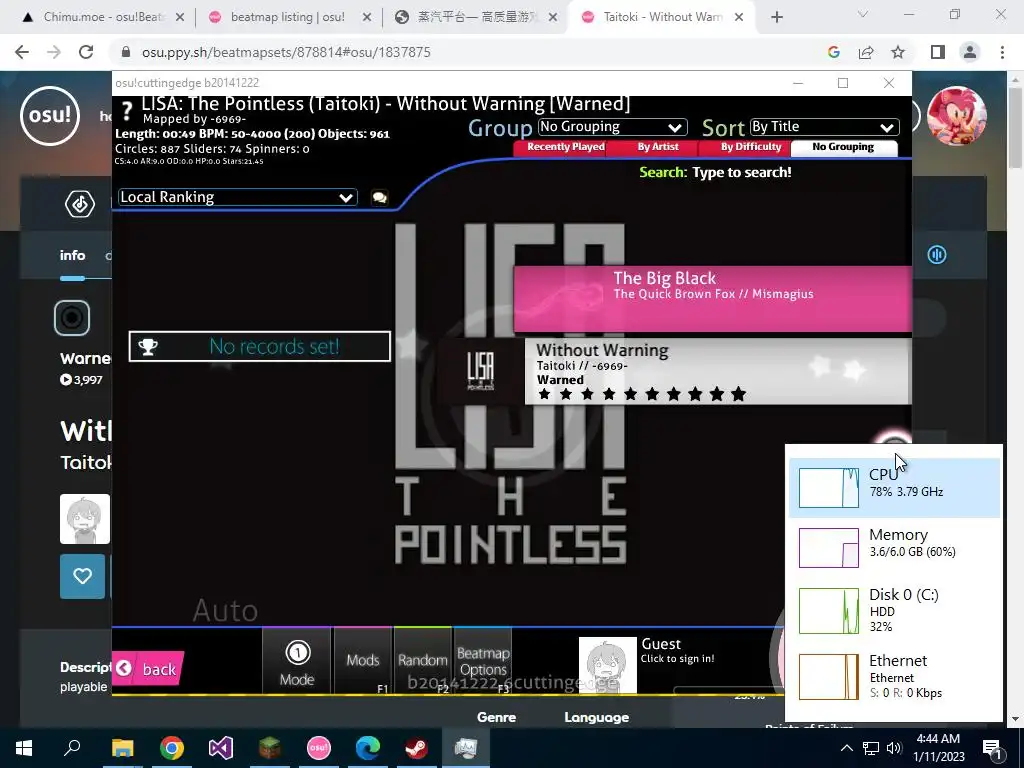This screenshot has width=1024, height=768.
Task: Go back in the browser
Action: [22, 52]
